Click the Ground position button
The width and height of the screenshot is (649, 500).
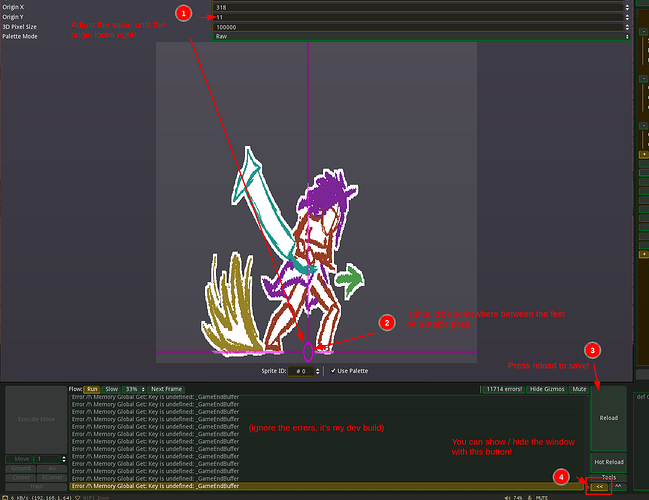(21, 469)
